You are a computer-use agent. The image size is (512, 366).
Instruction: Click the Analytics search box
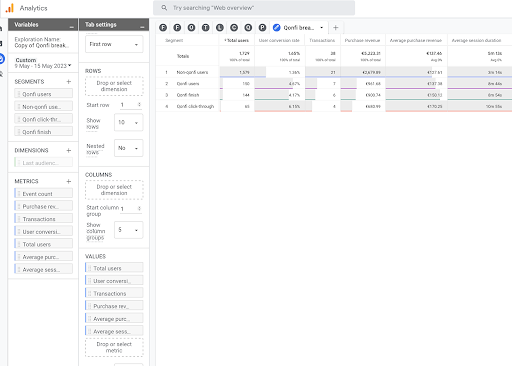tap(254, 8)
